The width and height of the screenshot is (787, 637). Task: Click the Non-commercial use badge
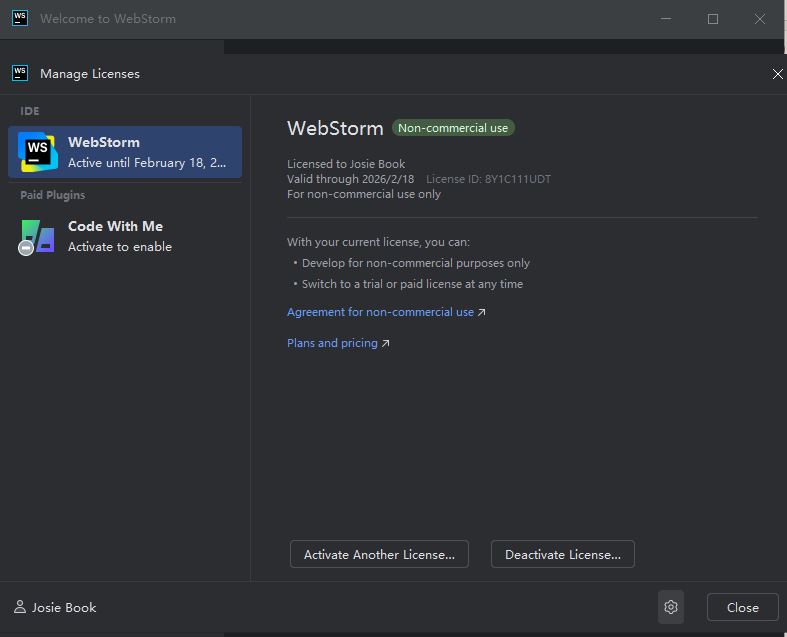pyautogui.click(x=453, y=128)
